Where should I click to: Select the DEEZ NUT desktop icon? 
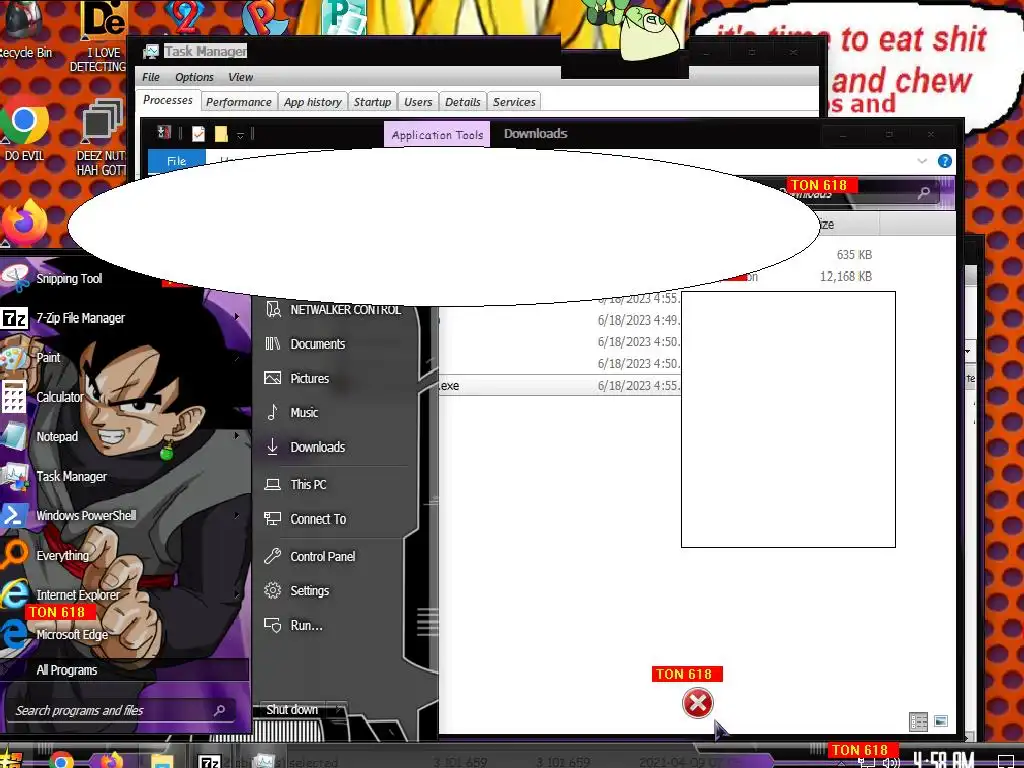[x=101, y=137]
